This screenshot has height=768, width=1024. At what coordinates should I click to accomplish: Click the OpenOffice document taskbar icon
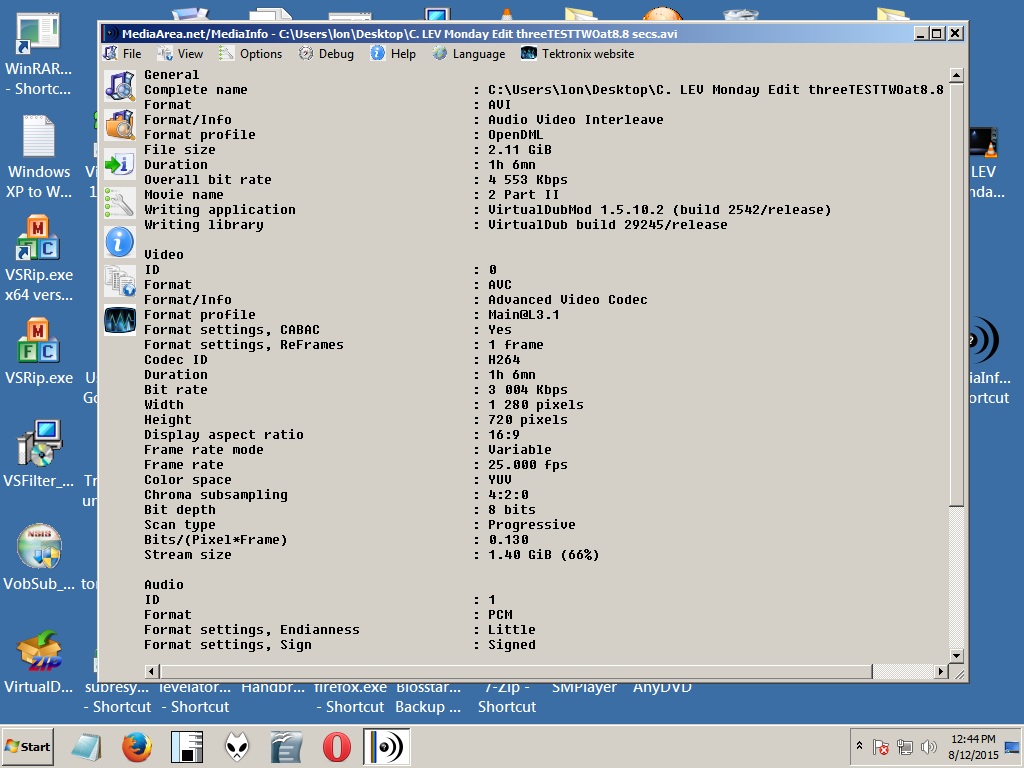287,746
